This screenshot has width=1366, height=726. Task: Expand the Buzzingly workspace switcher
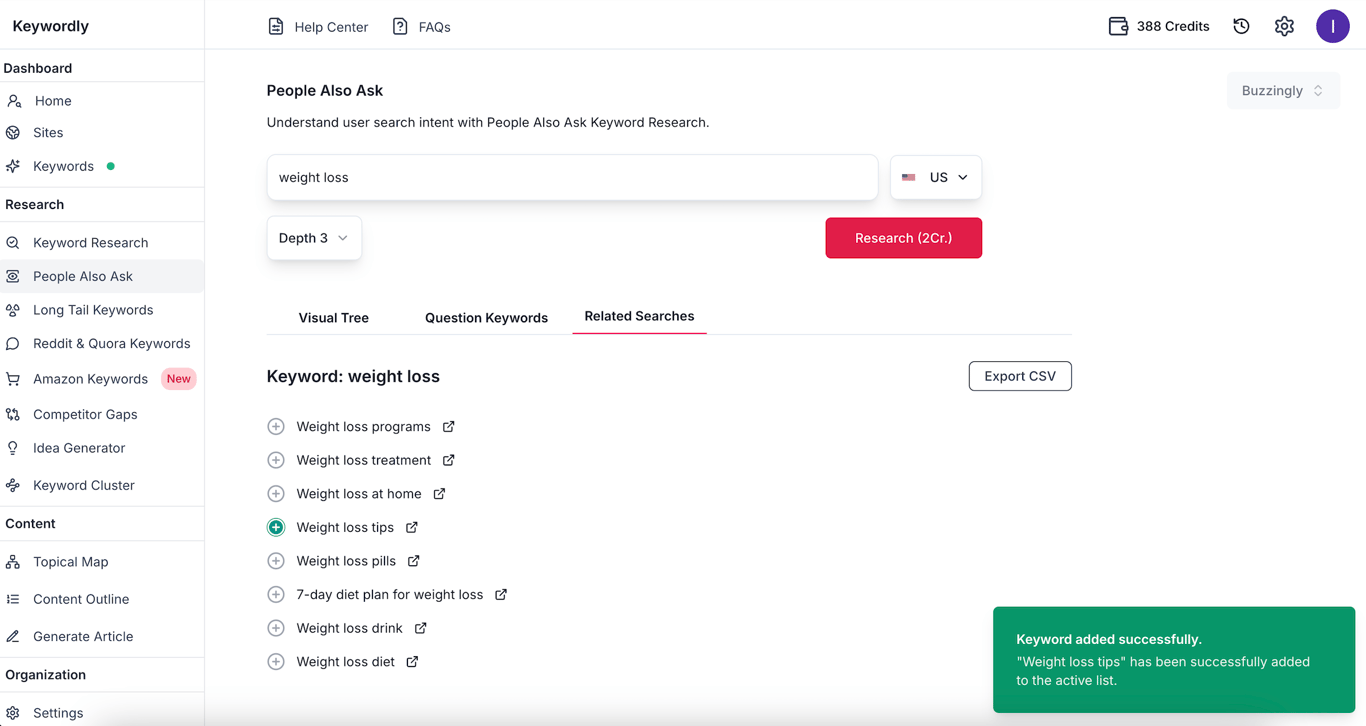point(1282,91)
